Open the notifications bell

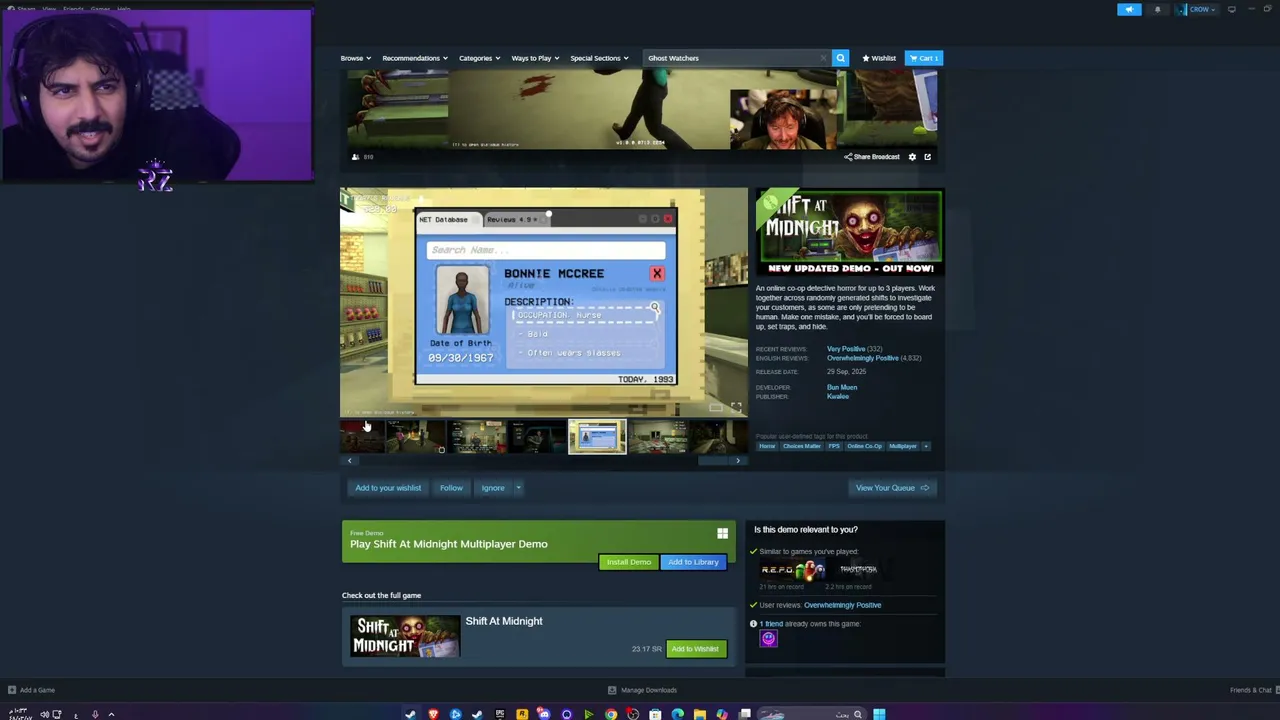[x=1157, y=9]
